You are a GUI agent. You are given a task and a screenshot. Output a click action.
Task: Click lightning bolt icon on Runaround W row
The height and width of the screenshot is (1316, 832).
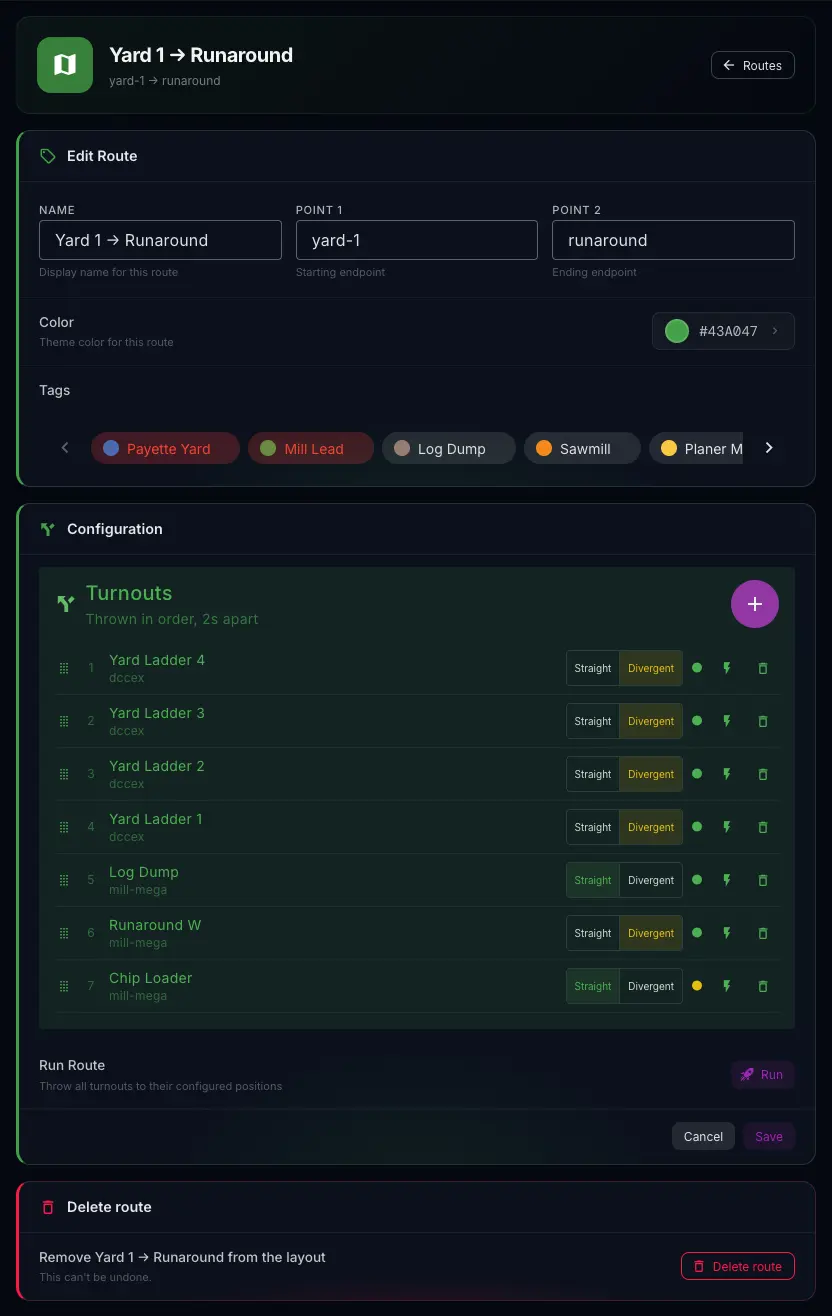[x=727, y=933]
